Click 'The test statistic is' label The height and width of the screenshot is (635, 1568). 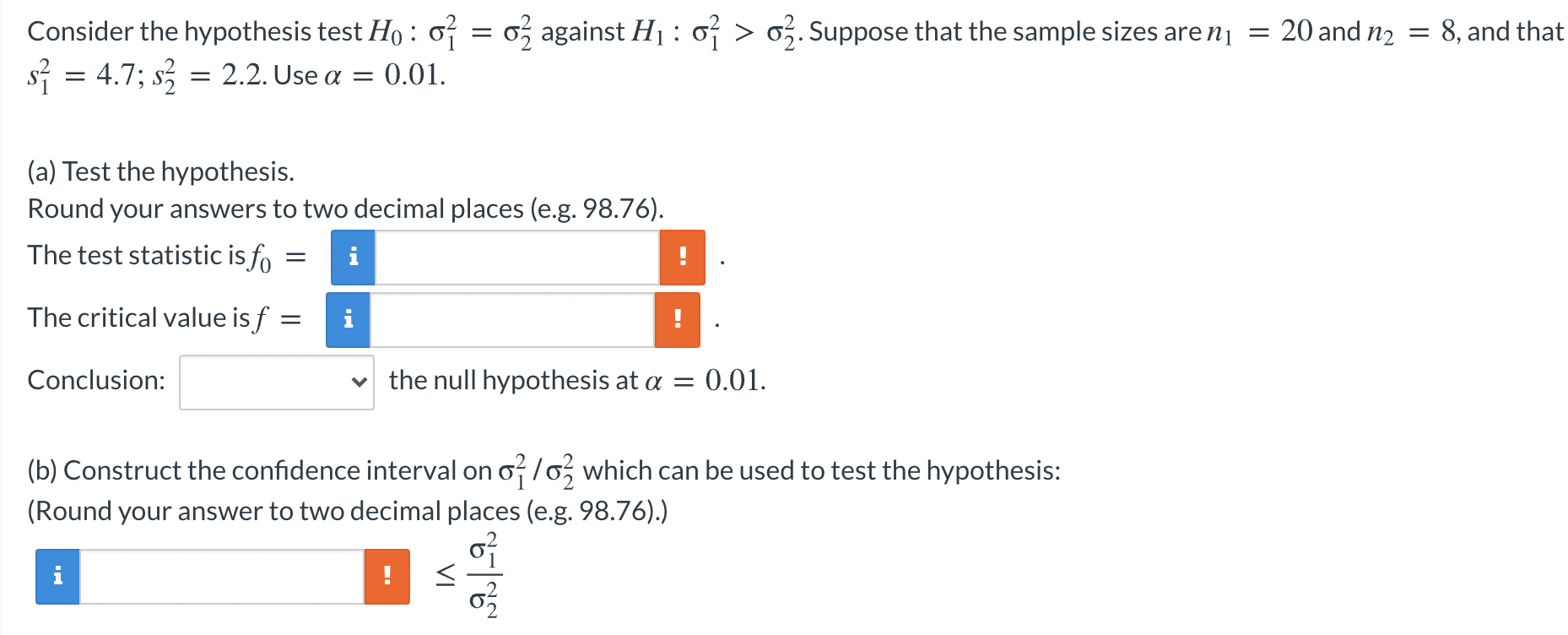136,255
